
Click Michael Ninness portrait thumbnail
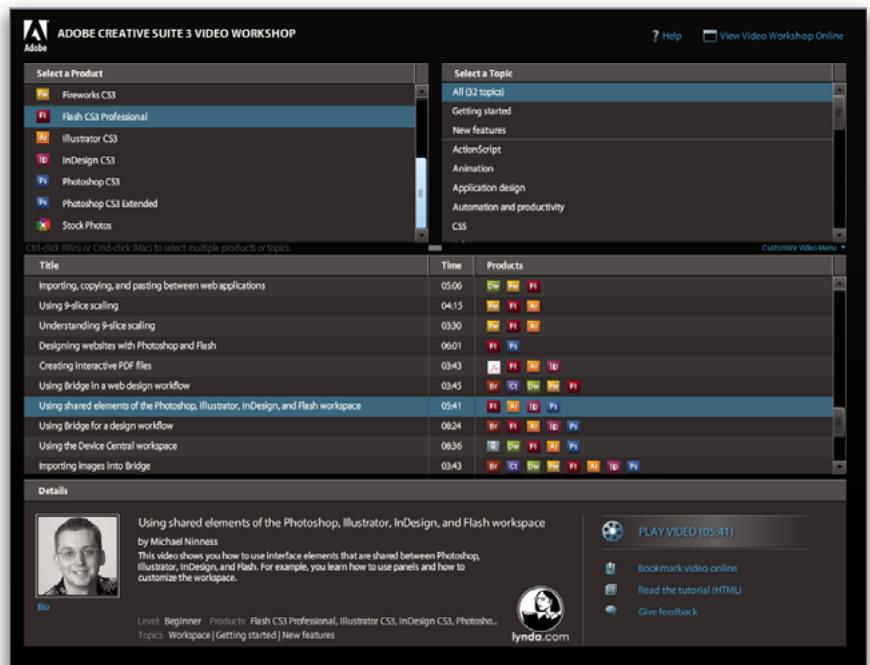point(78,556)
